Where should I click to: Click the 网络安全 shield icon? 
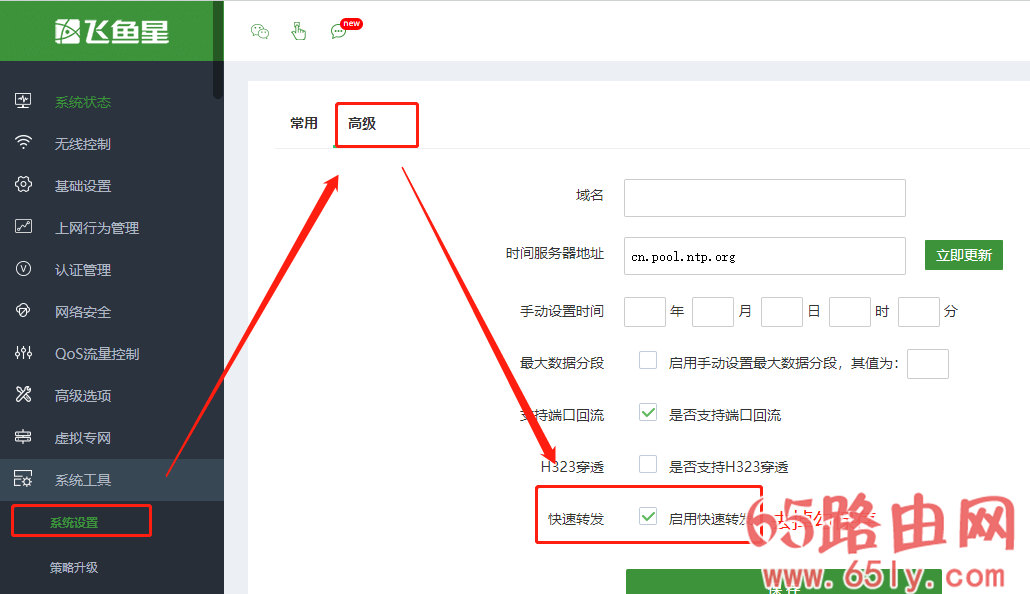tap(23, 311)
